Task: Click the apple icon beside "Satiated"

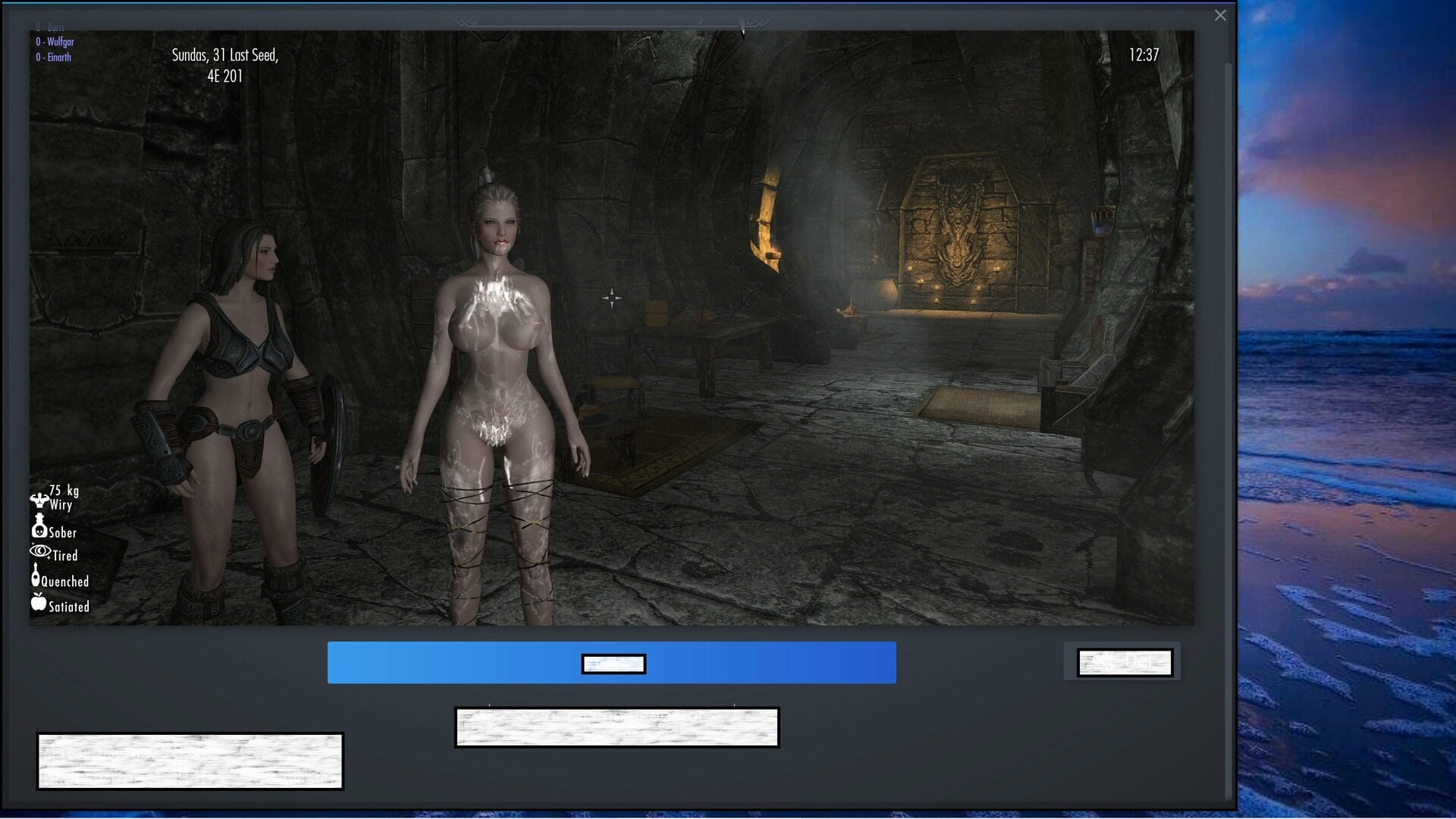Action: [x=39, y=603]
